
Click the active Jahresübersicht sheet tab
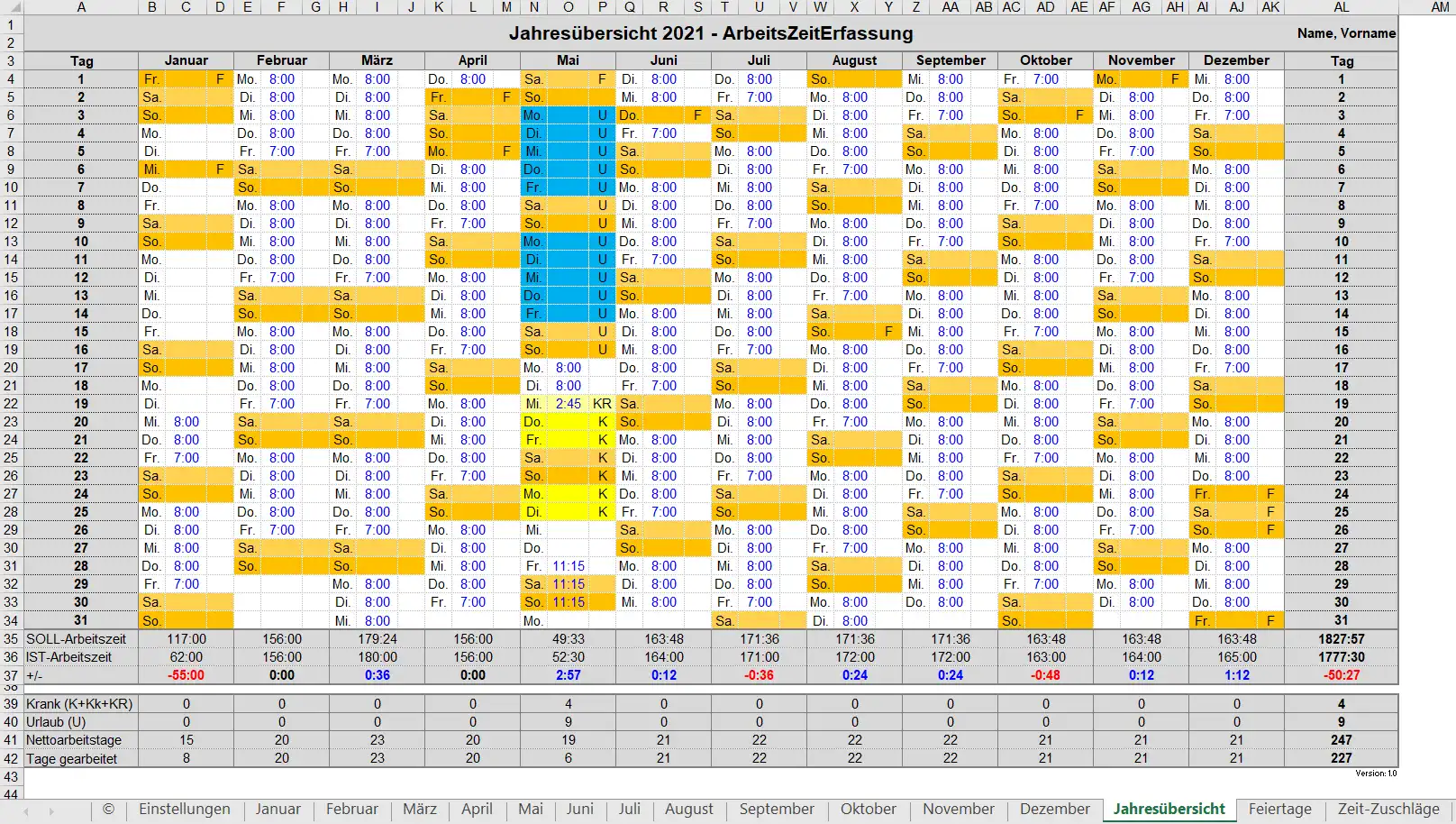coord(1169,809)
